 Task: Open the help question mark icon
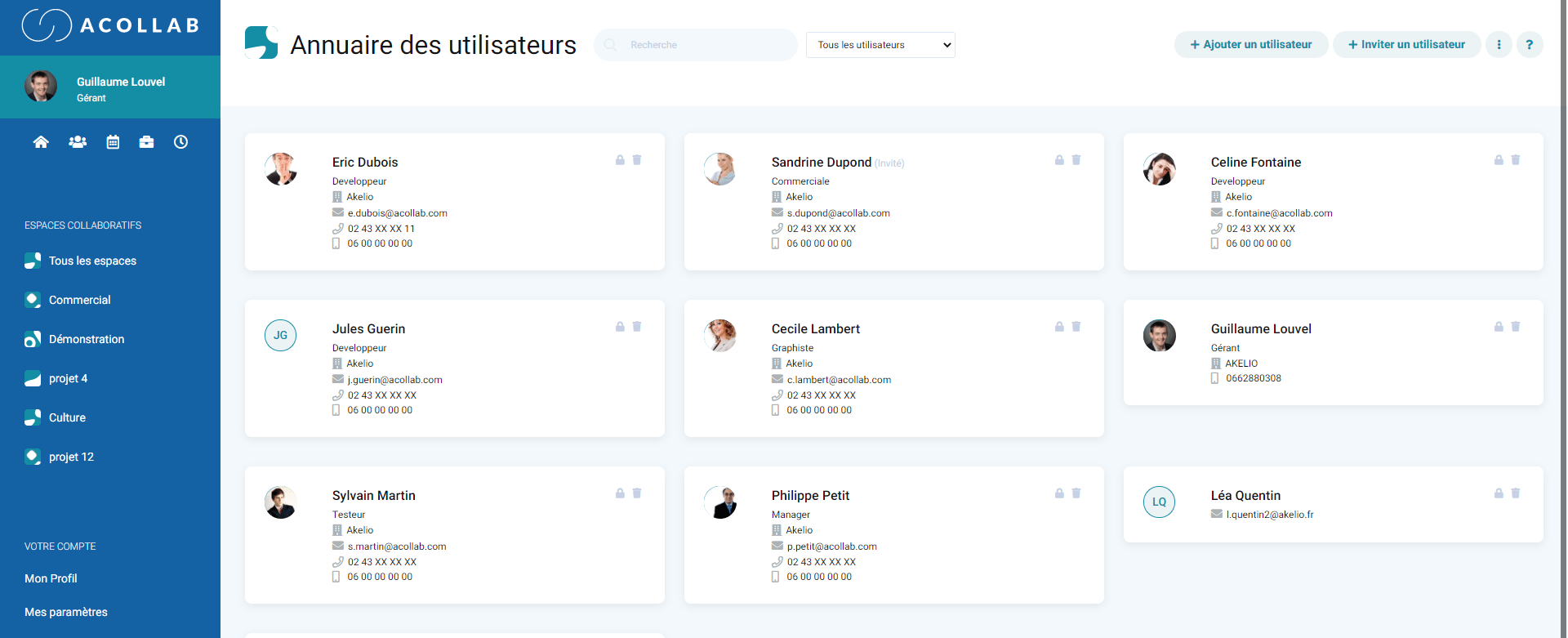tap(1530, 44)
